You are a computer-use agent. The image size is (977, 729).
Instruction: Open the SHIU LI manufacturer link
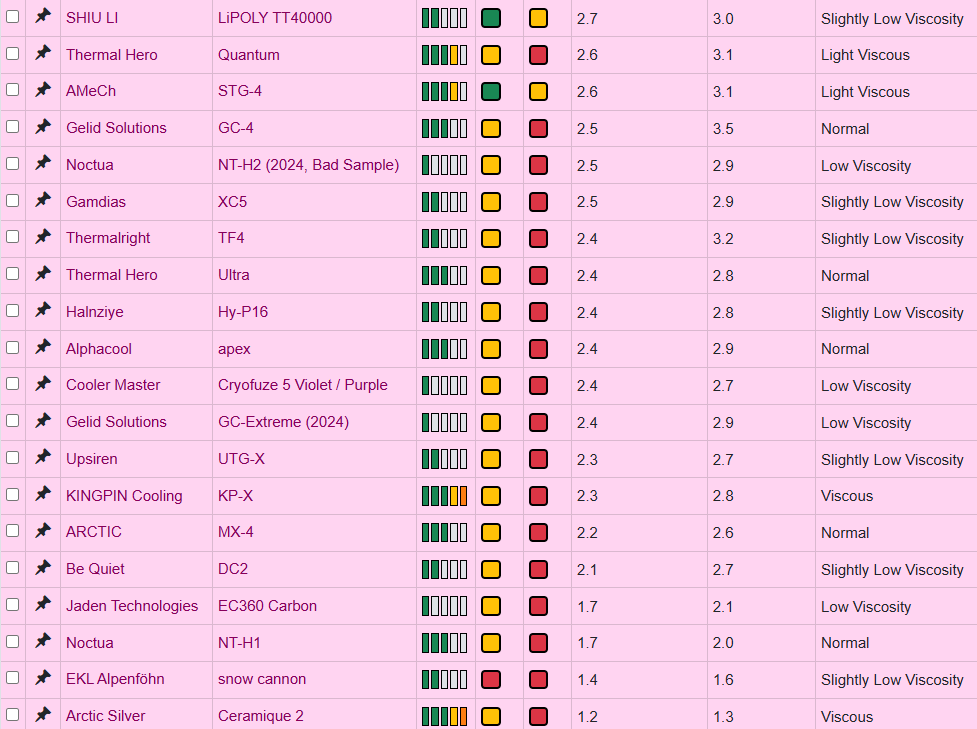(x=92, y=18)
